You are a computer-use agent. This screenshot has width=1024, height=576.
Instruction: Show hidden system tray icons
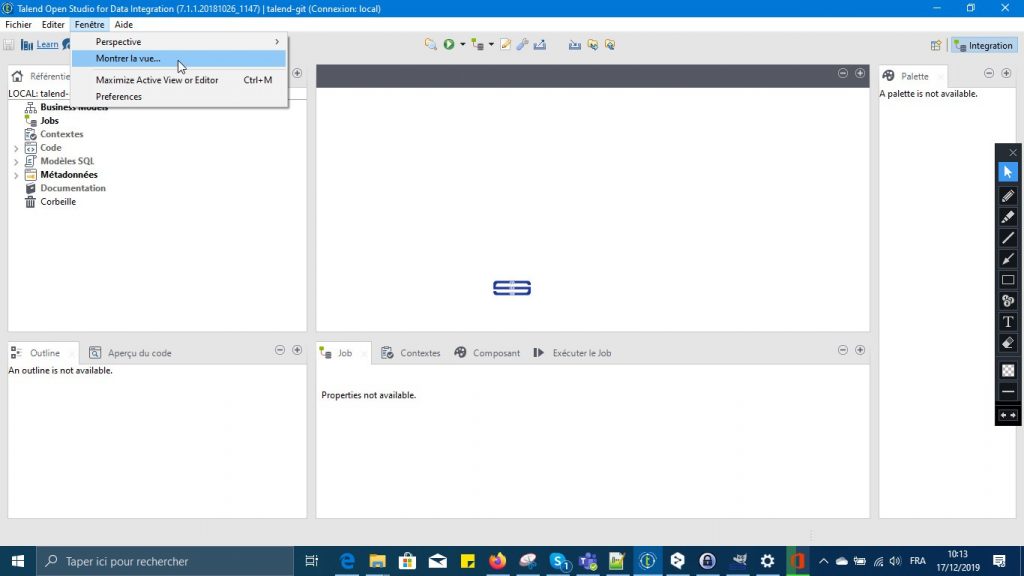click(824, 561)
